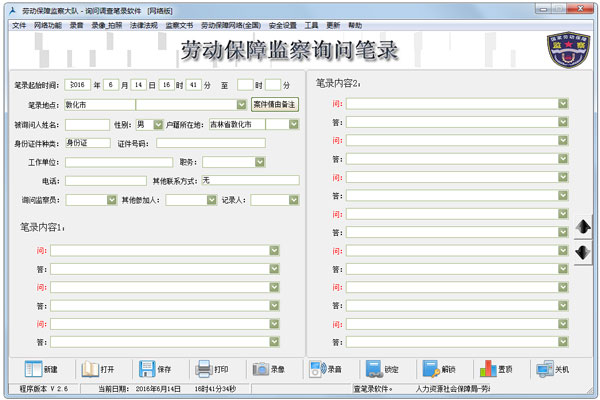Open the 劳动保障网络(全国) menu
The image size is (600, 400).
[x=231, y=25]
